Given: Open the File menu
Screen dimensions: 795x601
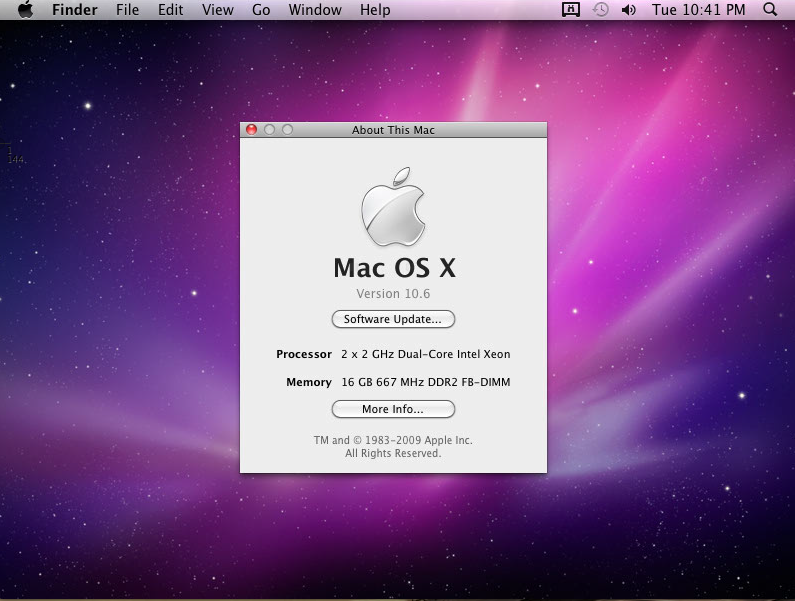Looking at the screenshot, I should coord(127,10).
